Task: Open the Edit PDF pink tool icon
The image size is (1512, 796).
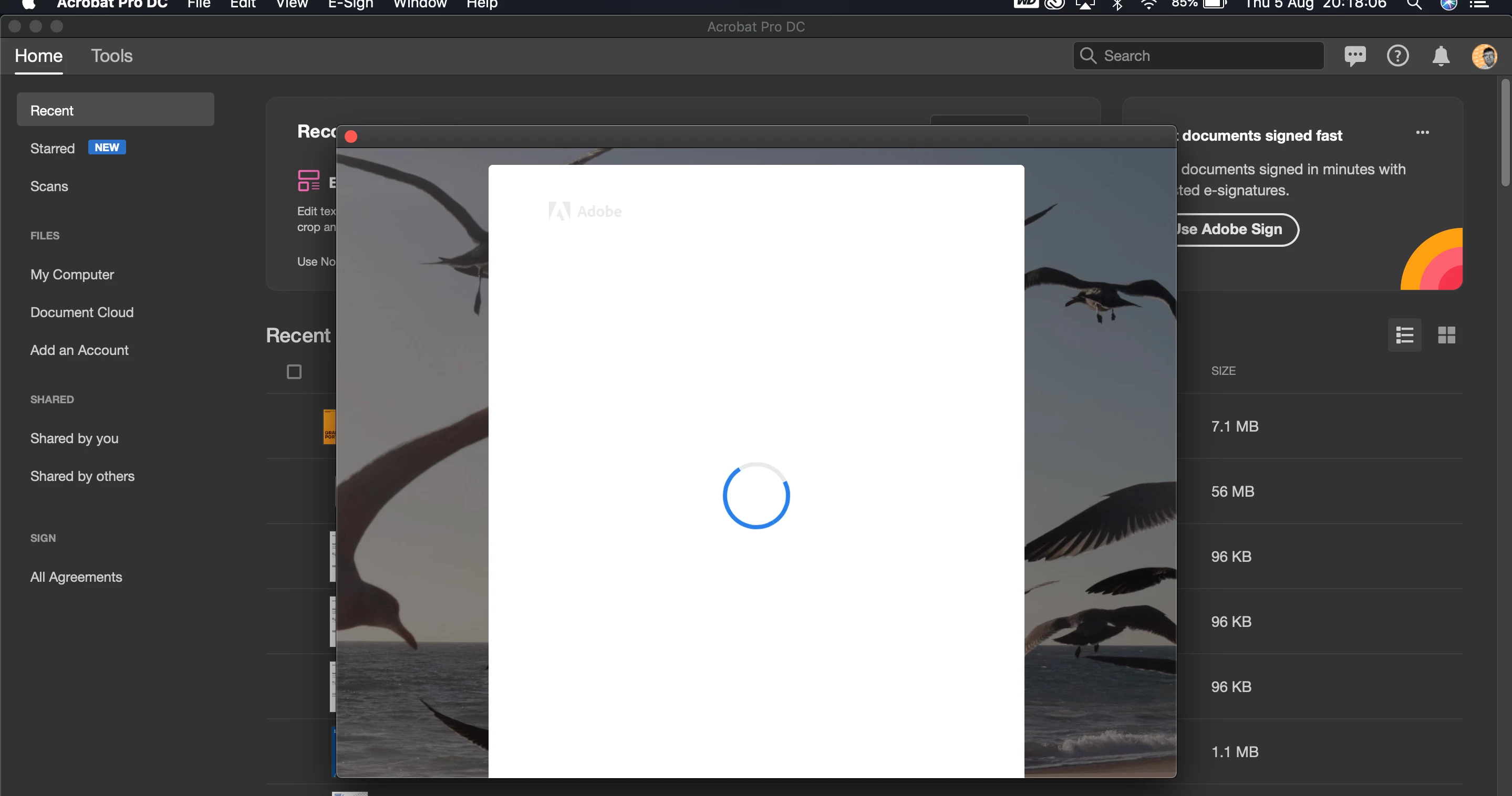Action: 309,181
